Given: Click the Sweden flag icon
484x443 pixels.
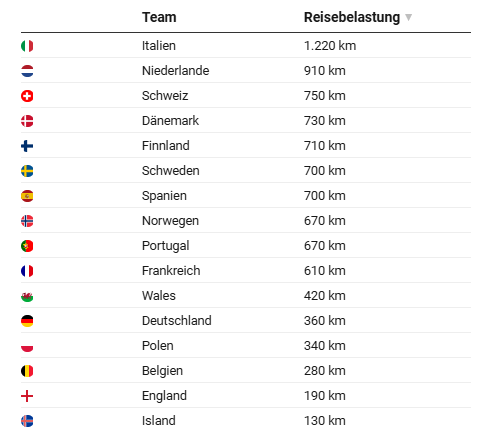Looking at the screenshot, I should 27,171.
